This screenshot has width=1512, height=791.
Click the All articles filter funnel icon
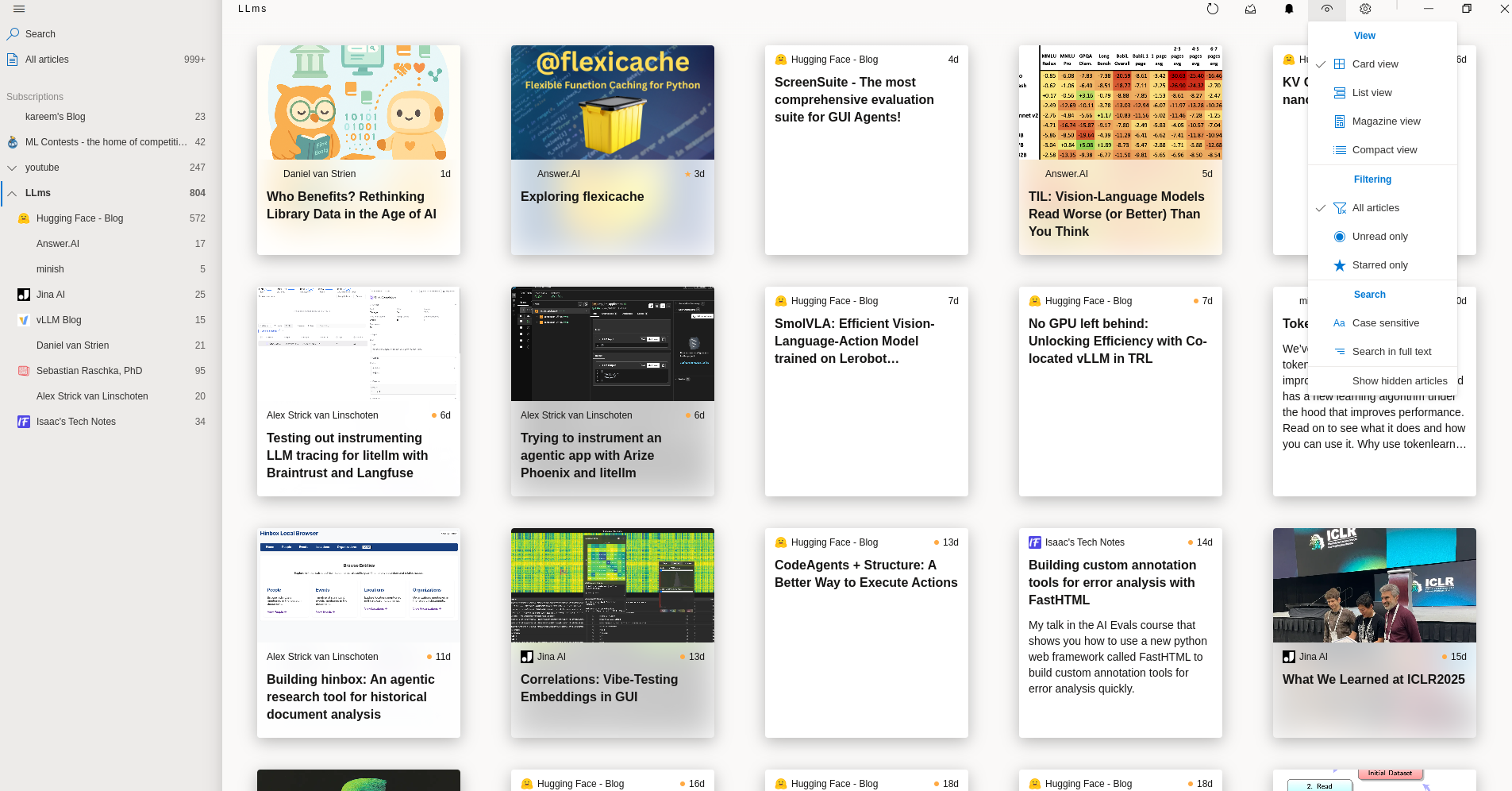(1340, 208)
